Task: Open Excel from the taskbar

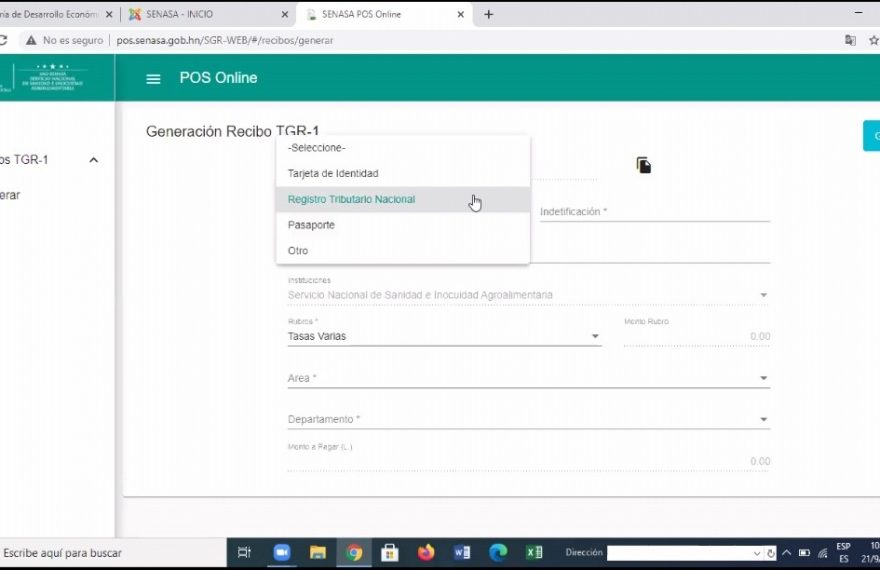Action: pos(534,552)
